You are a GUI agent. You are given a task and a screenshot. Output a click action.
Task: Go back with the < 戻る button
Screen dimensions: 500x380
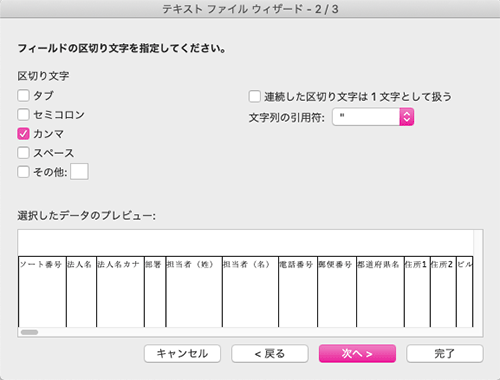point(270,353)
